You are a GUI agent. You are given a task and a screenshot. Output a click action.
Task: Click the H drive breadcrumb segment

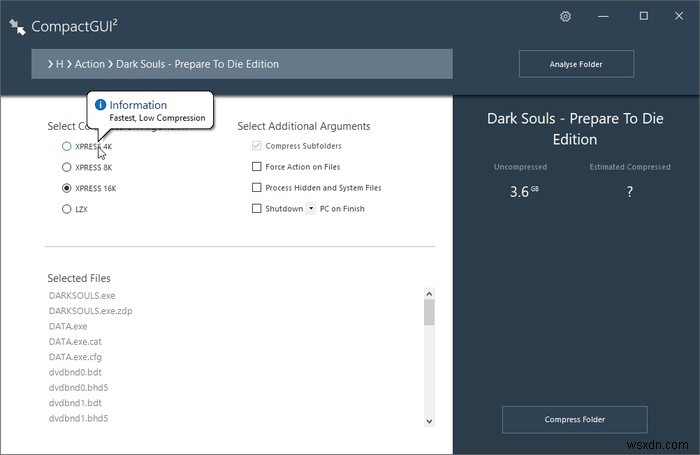pyautogui.click(x=59, y=64)
